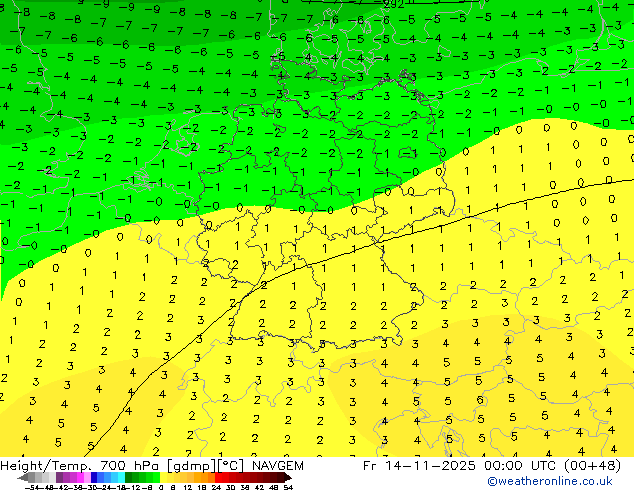Screen dimensions: 634x490
Task: Click the 54 value at the legend's right end
Action: pyautogui.click(x=288, y=487)
